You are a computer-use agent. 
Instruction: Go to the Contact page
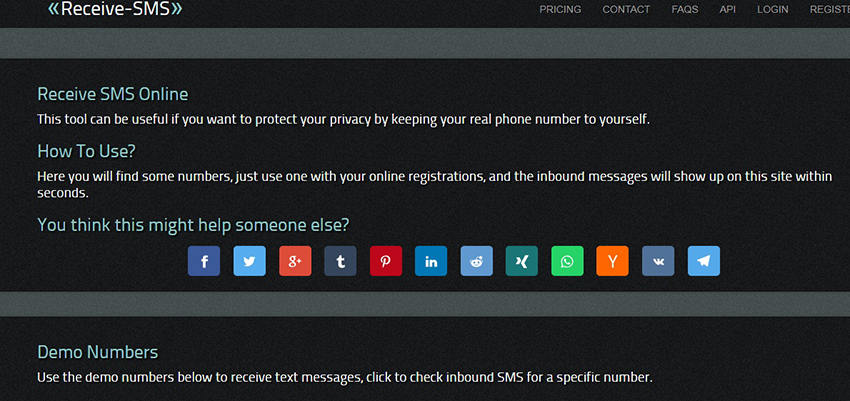click(x=626, y=9)
